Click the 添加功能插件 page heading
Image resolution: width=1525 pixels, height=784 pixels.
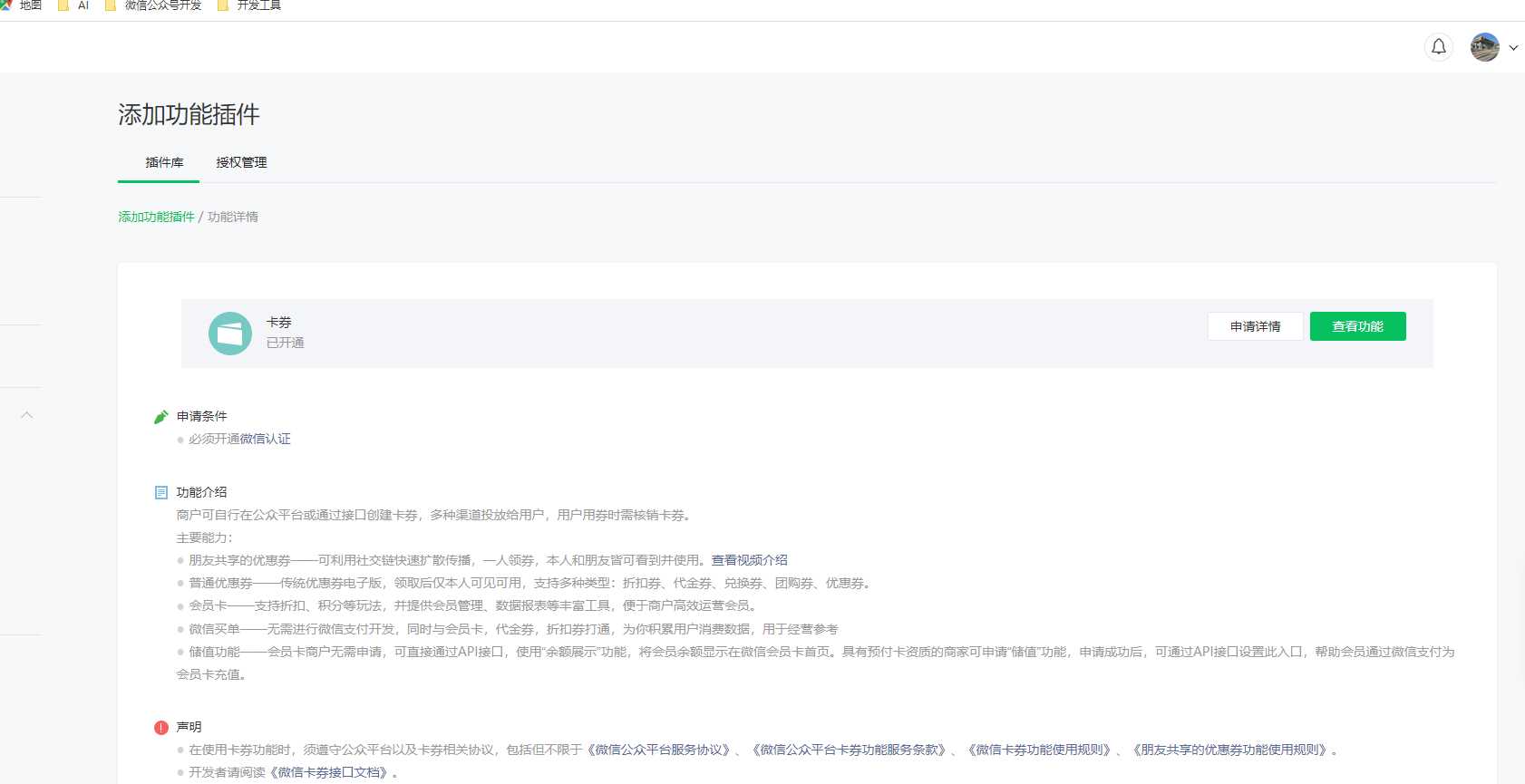189,114
